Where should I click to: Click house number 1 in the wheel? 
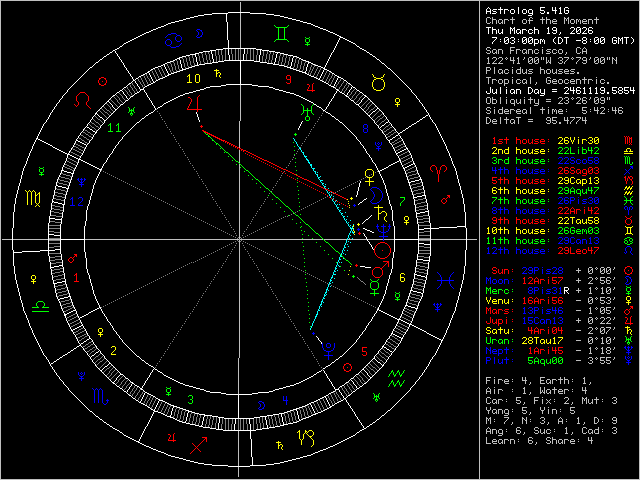(76, 278)
